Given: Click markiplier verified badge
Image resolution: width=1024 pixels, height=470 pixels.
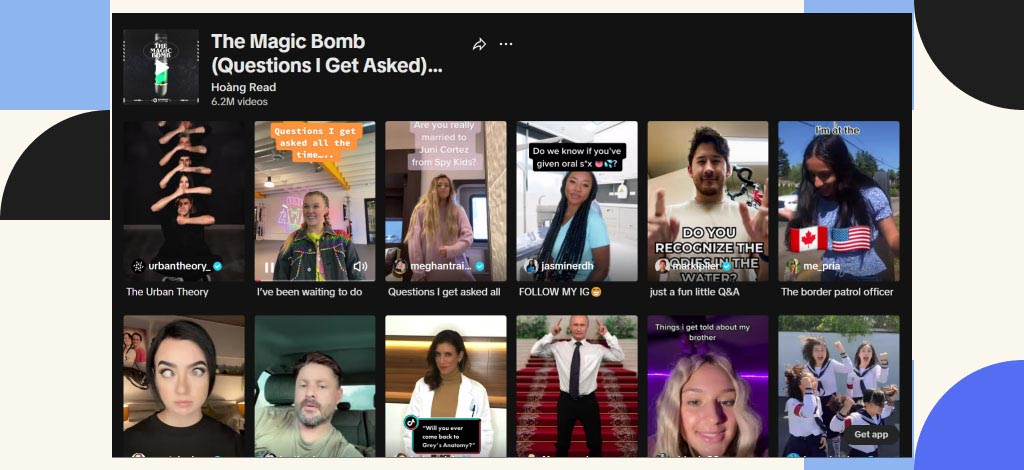Looking at the screenshot, I should pyautogui.click(x=726, y=266).
